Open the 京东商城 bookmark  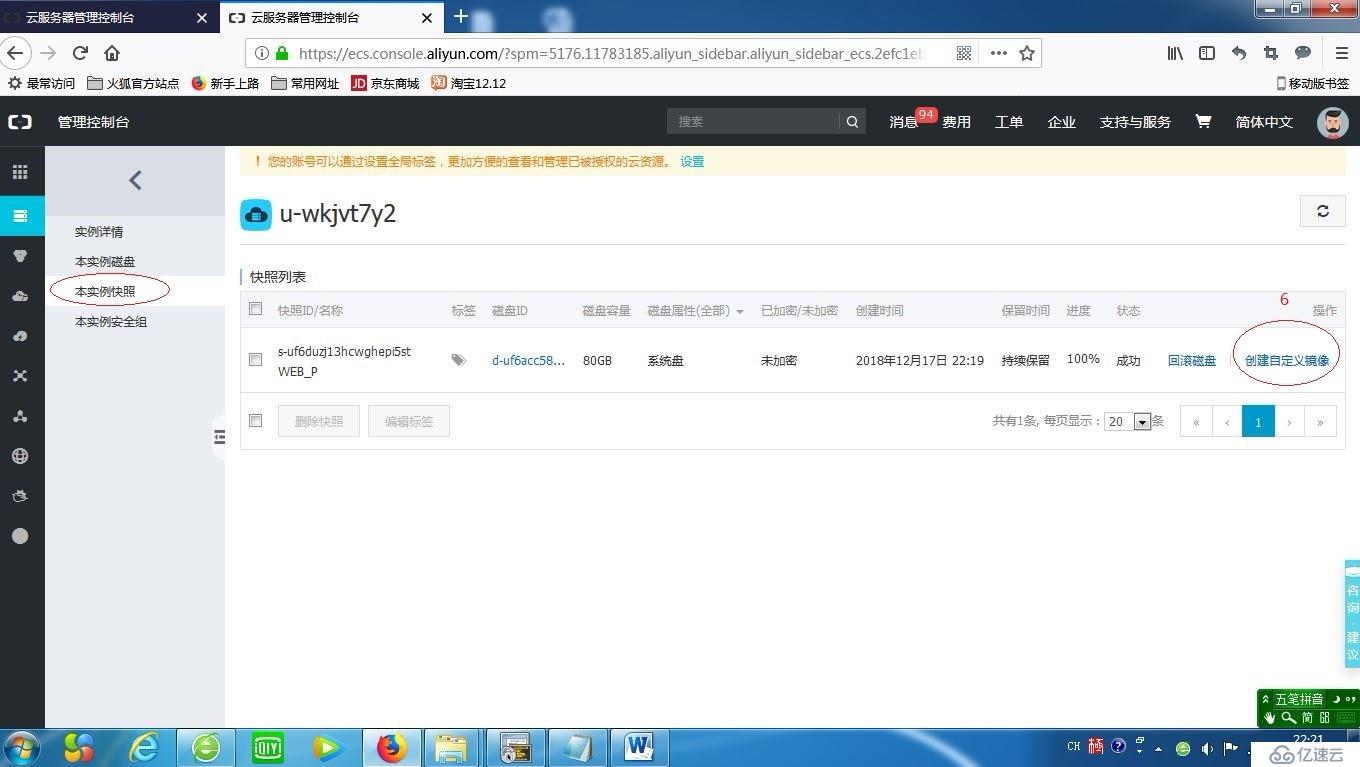tap(385, 83)
